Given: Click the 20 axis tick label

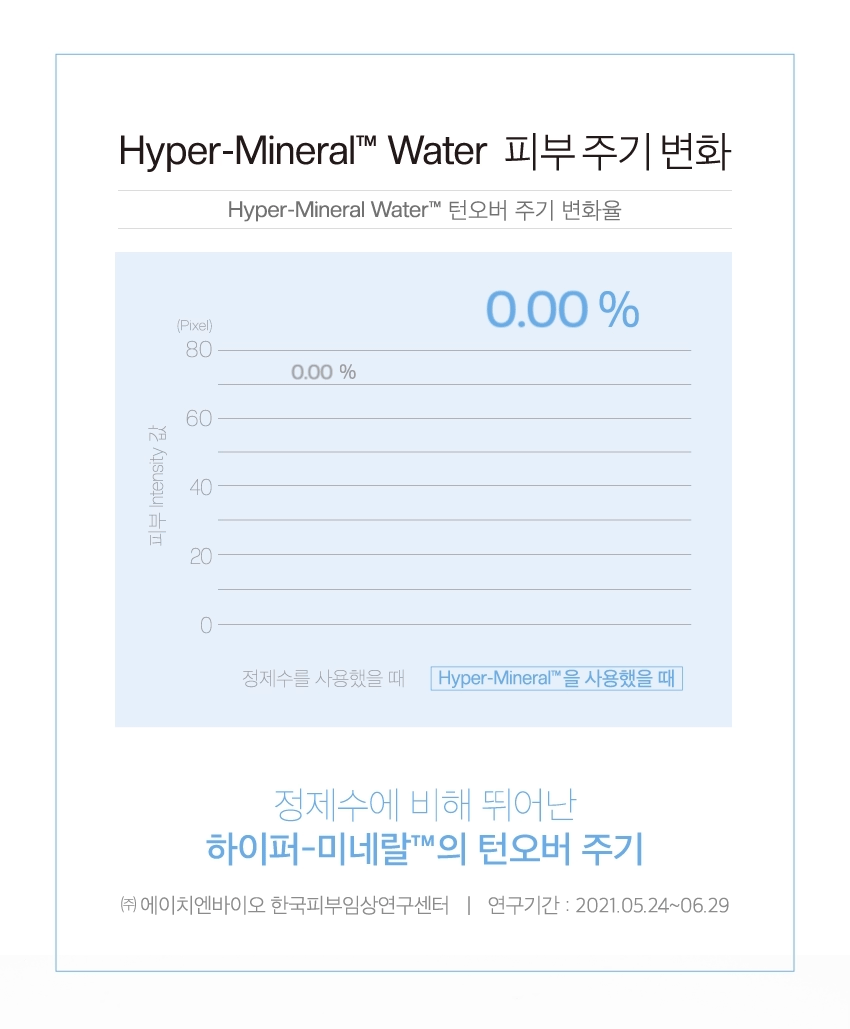Looking at the screenshot, I should (x=200, y=556).
